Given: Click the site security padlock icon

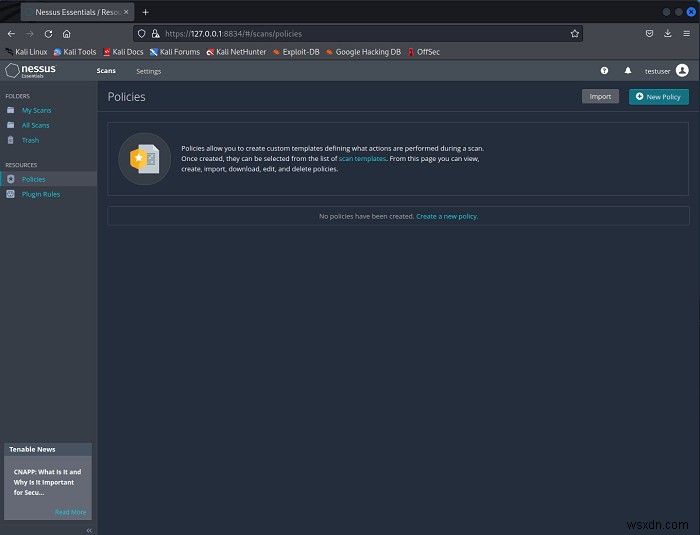Looking at the screenshot, I should pyautogui.click(x=155, y=33).
